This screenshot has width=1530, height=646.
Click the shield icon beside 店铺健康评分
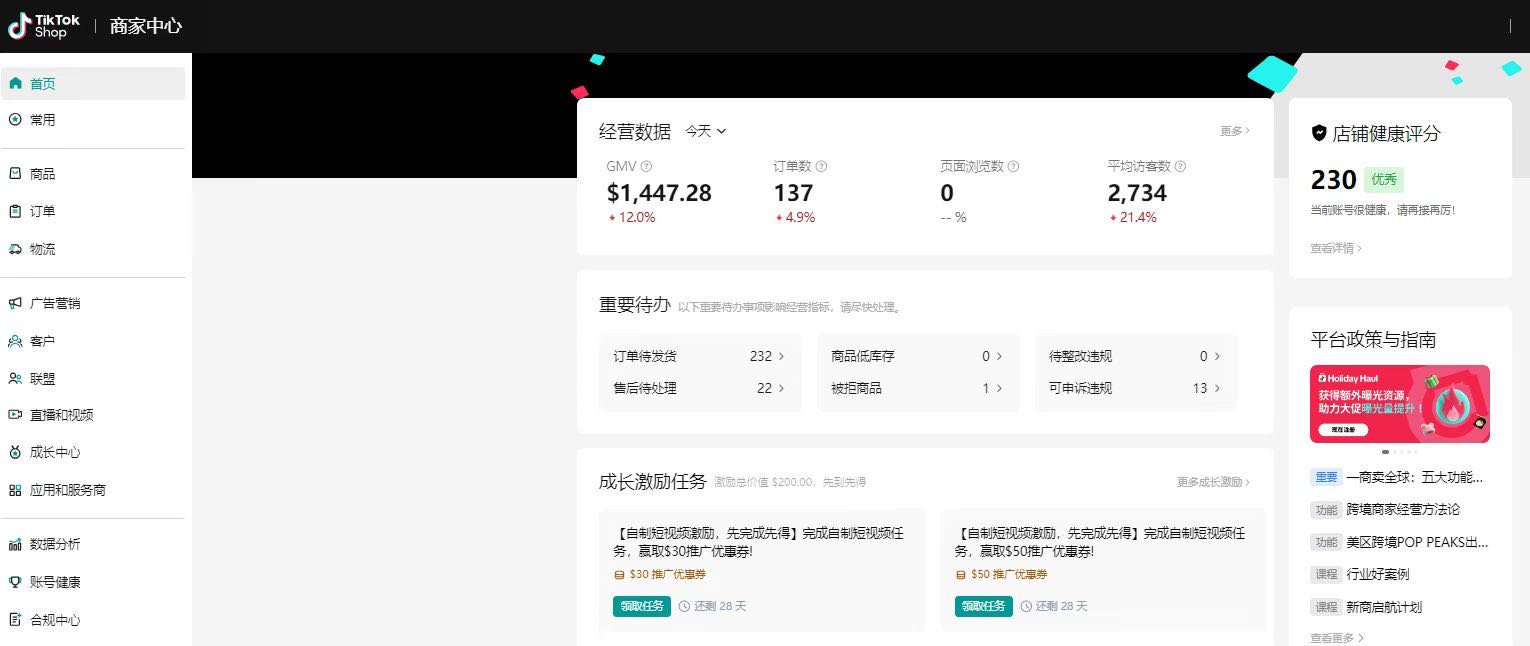[1318, 133]
